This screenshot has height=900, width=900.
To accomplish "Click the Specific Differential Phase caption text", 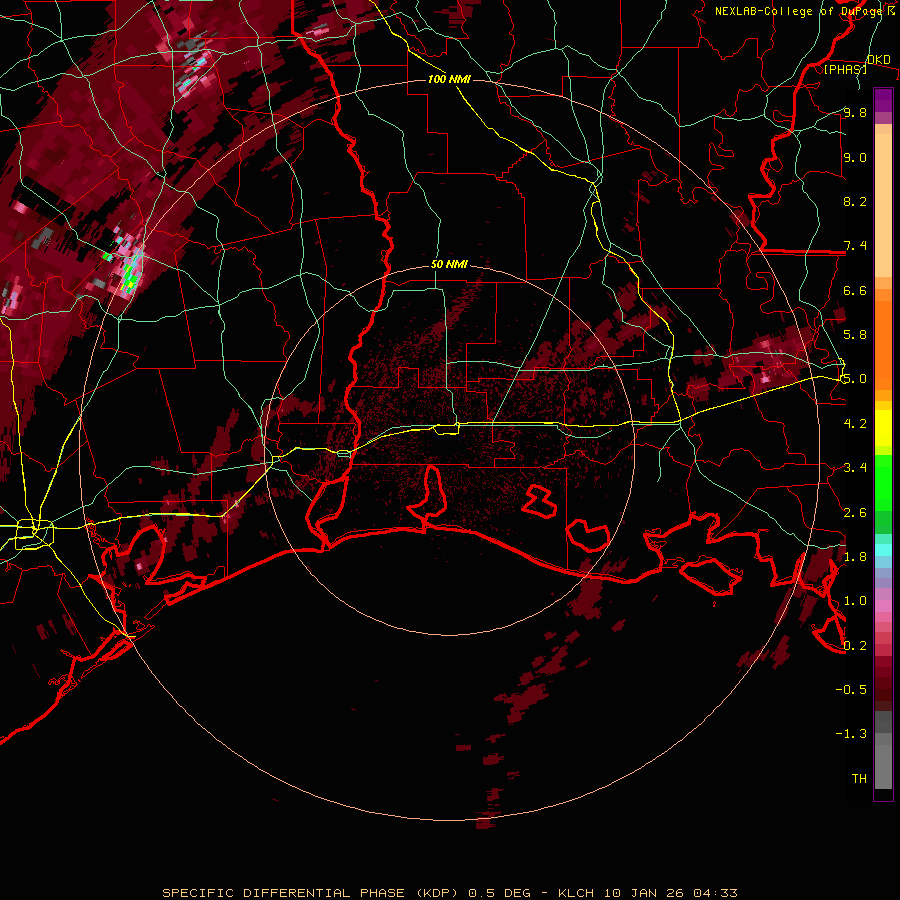I will click(x=449, y=893).
